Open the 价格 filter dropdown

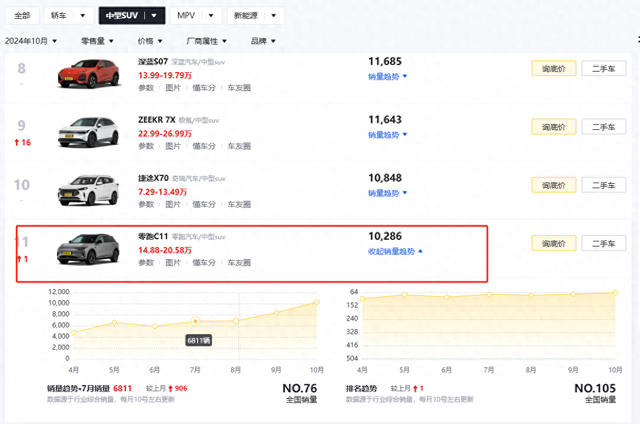coord(150,41)
